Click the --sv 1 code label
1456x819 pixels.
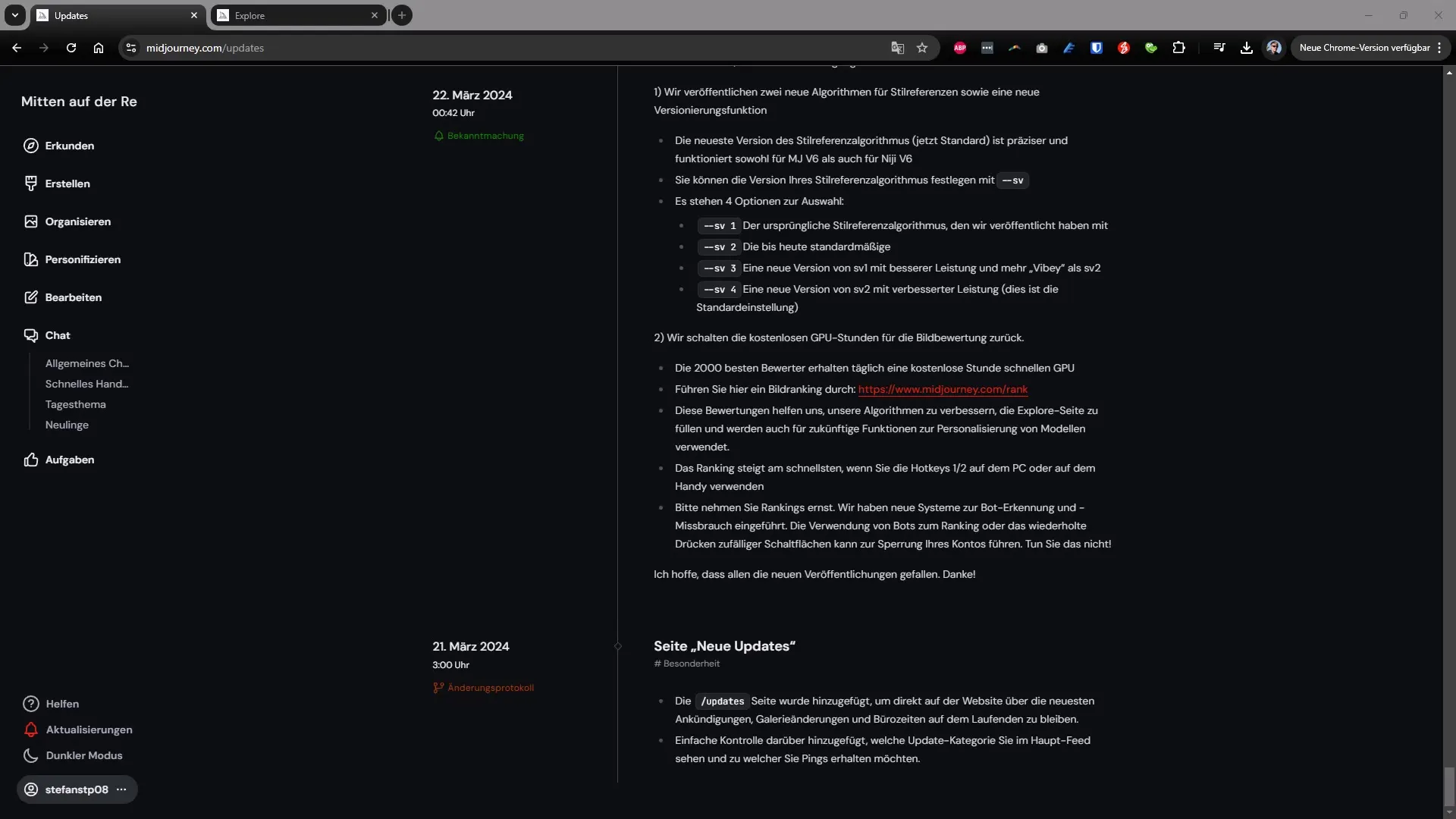719,225
